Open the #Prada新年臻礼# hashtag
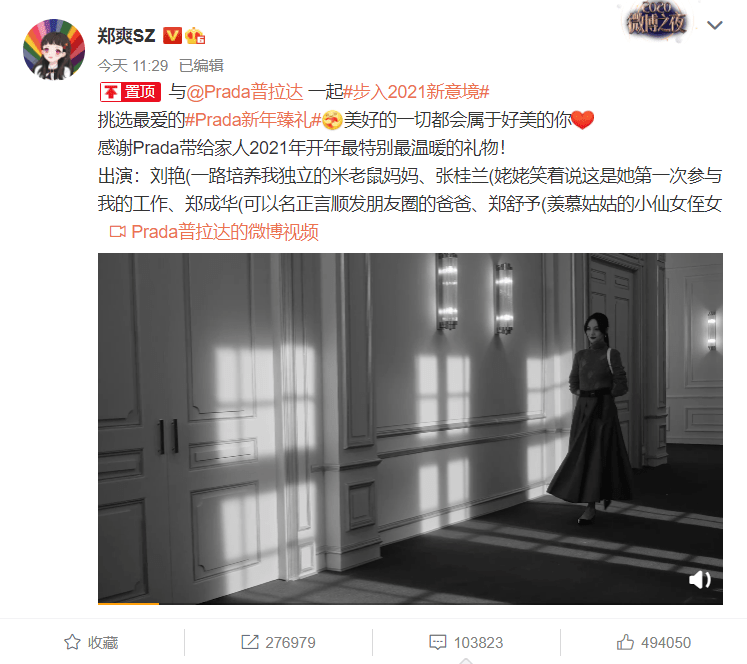The width and height of the screenshot is (747, 664). (x=253, y=120)
